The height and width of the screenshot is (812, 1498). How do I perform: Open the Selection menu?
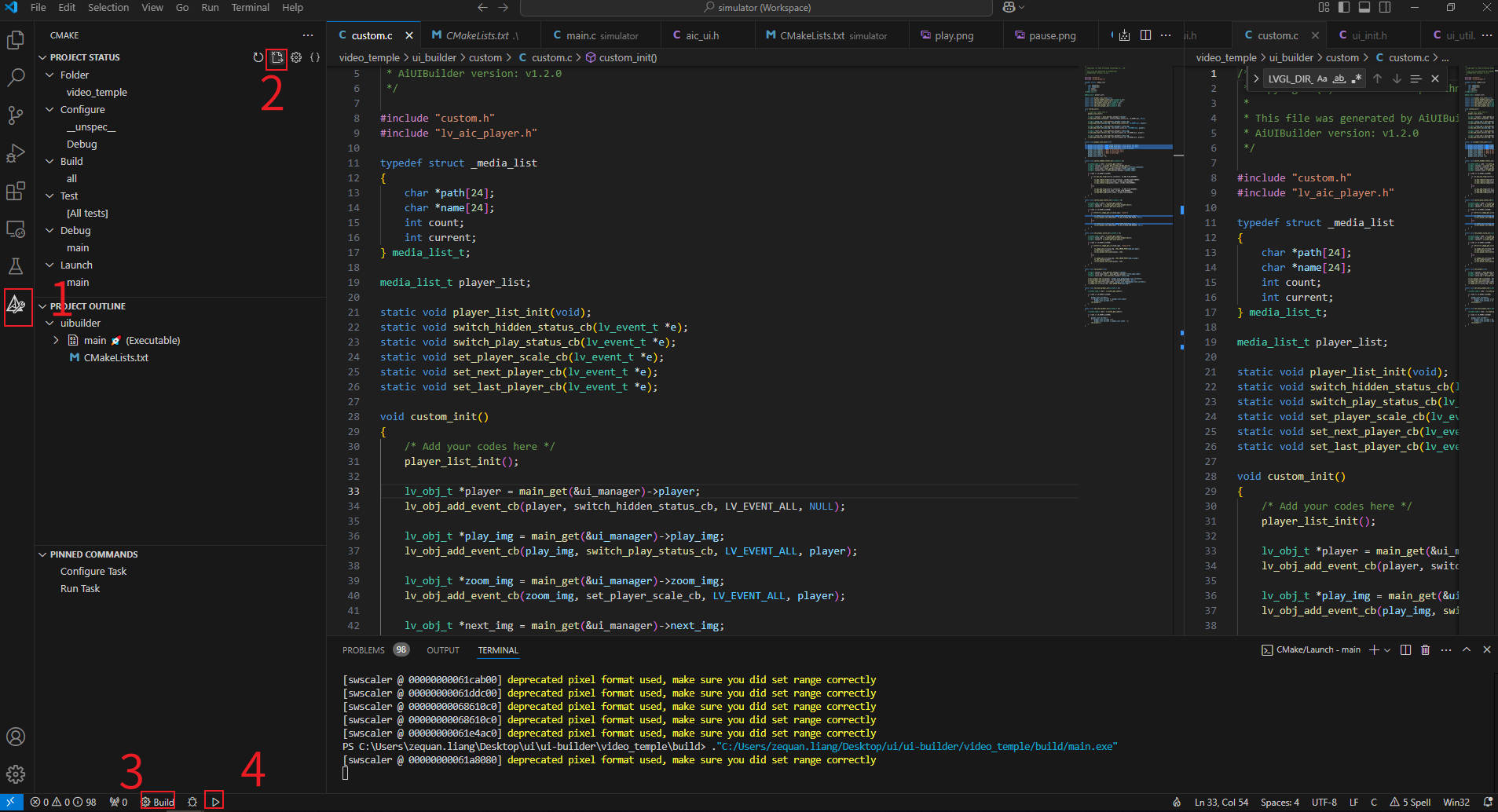click(x=108, y=7)
